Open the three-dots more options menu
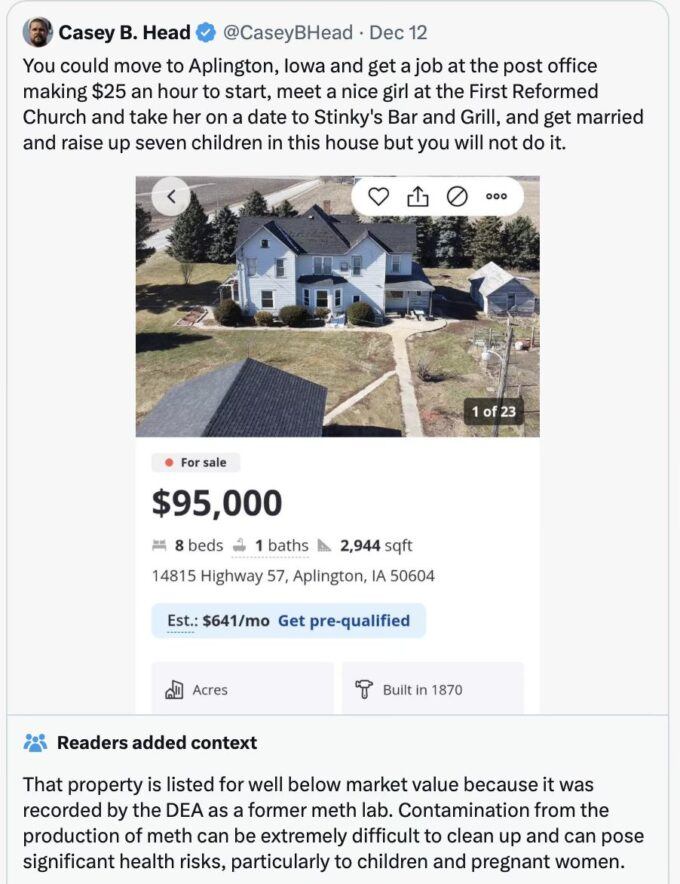The height and width of the screenshot is (884, 680). [496, 197]
